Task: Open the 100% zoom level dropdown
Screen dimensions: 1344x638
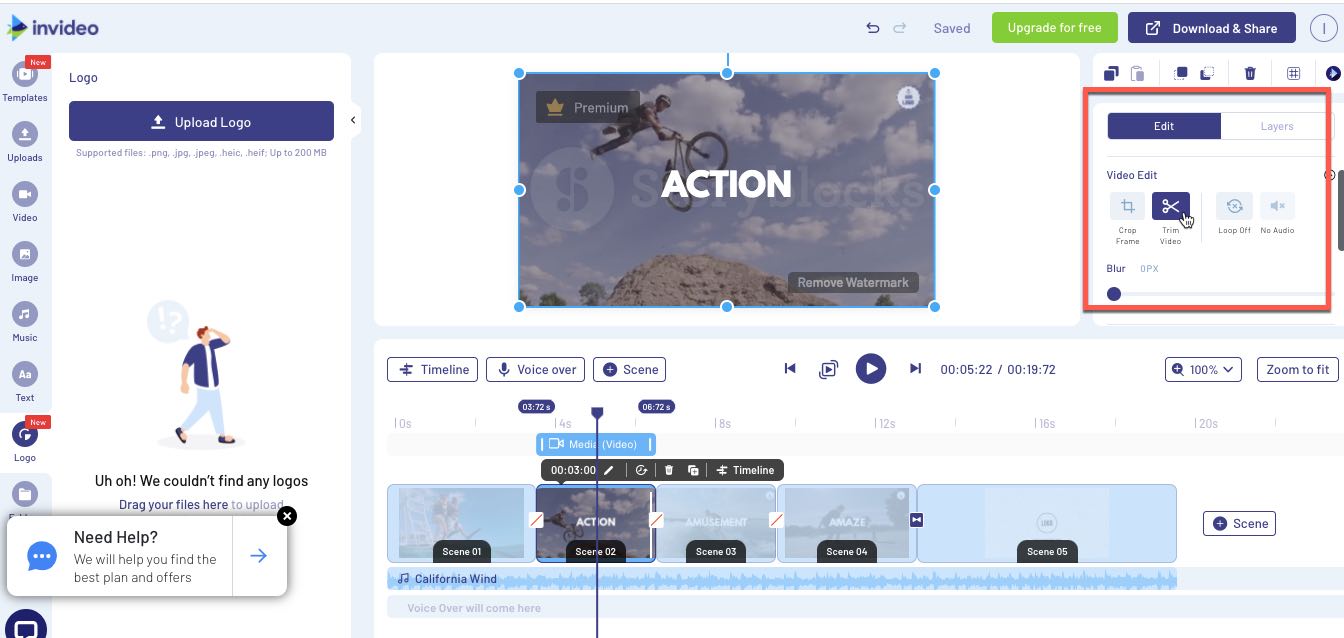Action: tap(1203, 370)
